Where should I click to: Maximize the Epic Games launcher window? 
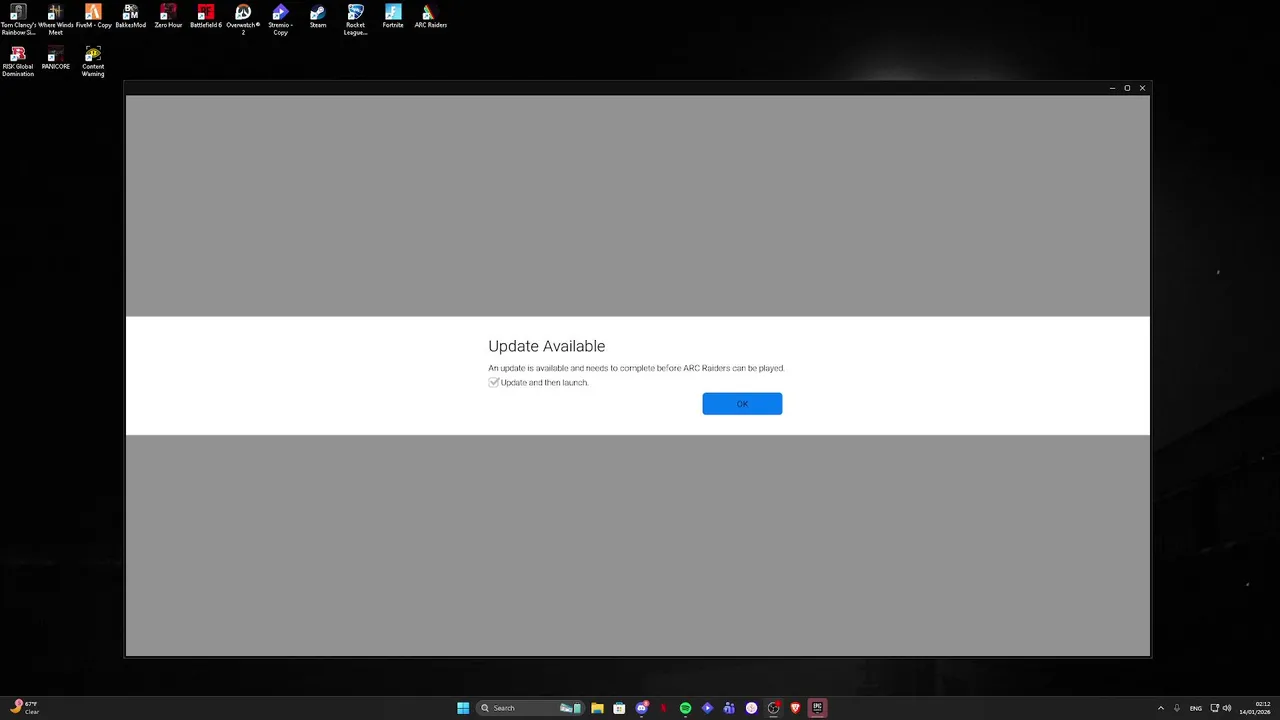1127,88
